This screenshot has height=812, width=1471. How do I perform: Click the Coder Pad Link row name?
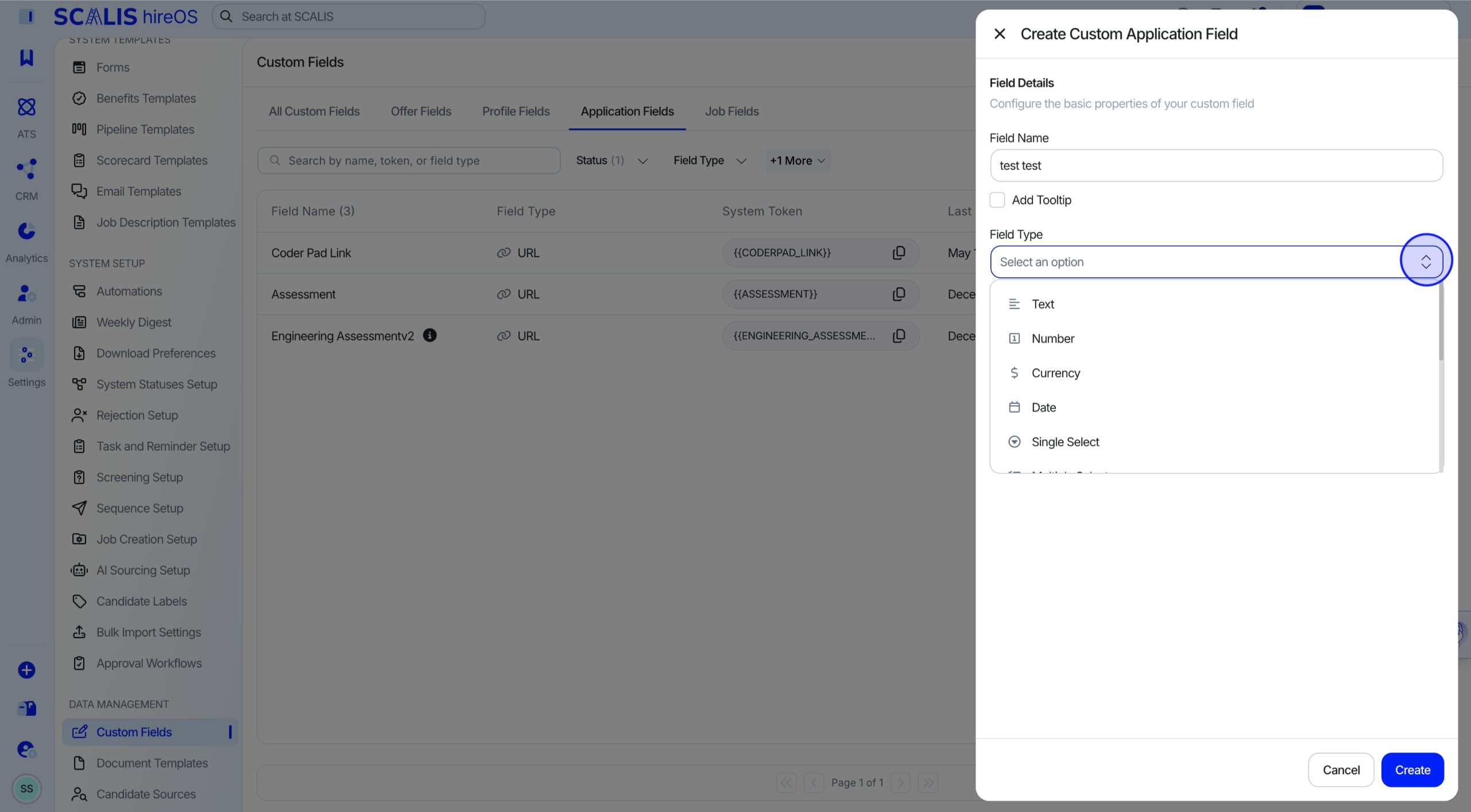coord(311,252)
